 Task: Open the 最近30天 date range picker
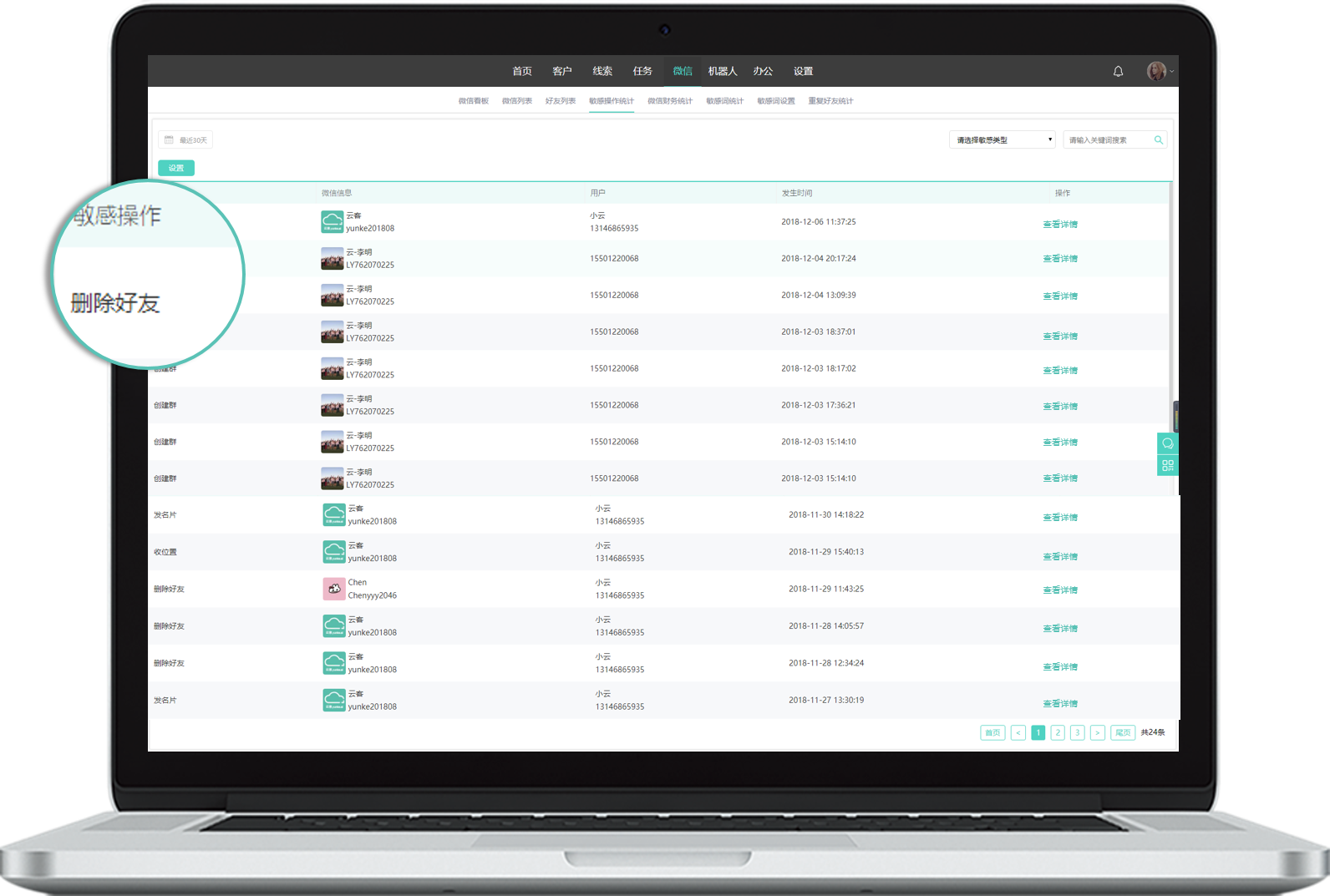point(185,140)
